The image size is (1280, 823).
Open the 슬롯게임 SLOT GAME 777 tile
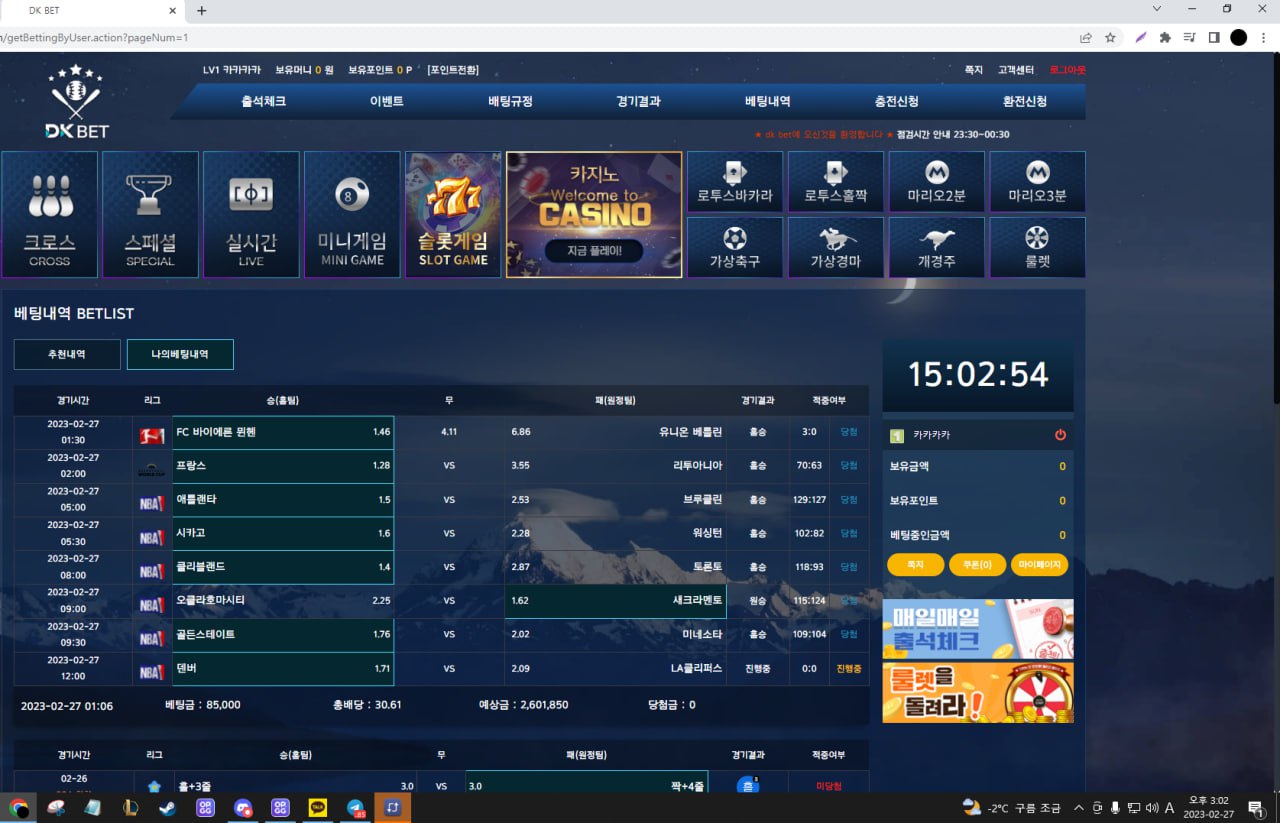tap(453, 214)
